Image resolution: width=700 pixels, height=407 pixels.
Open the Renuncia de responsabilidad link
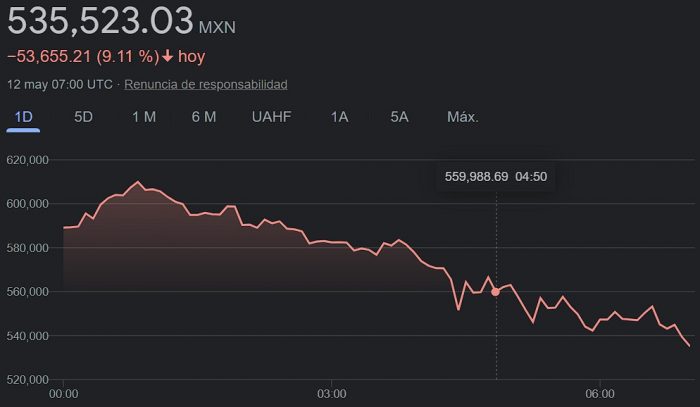[x=206, y=84]
